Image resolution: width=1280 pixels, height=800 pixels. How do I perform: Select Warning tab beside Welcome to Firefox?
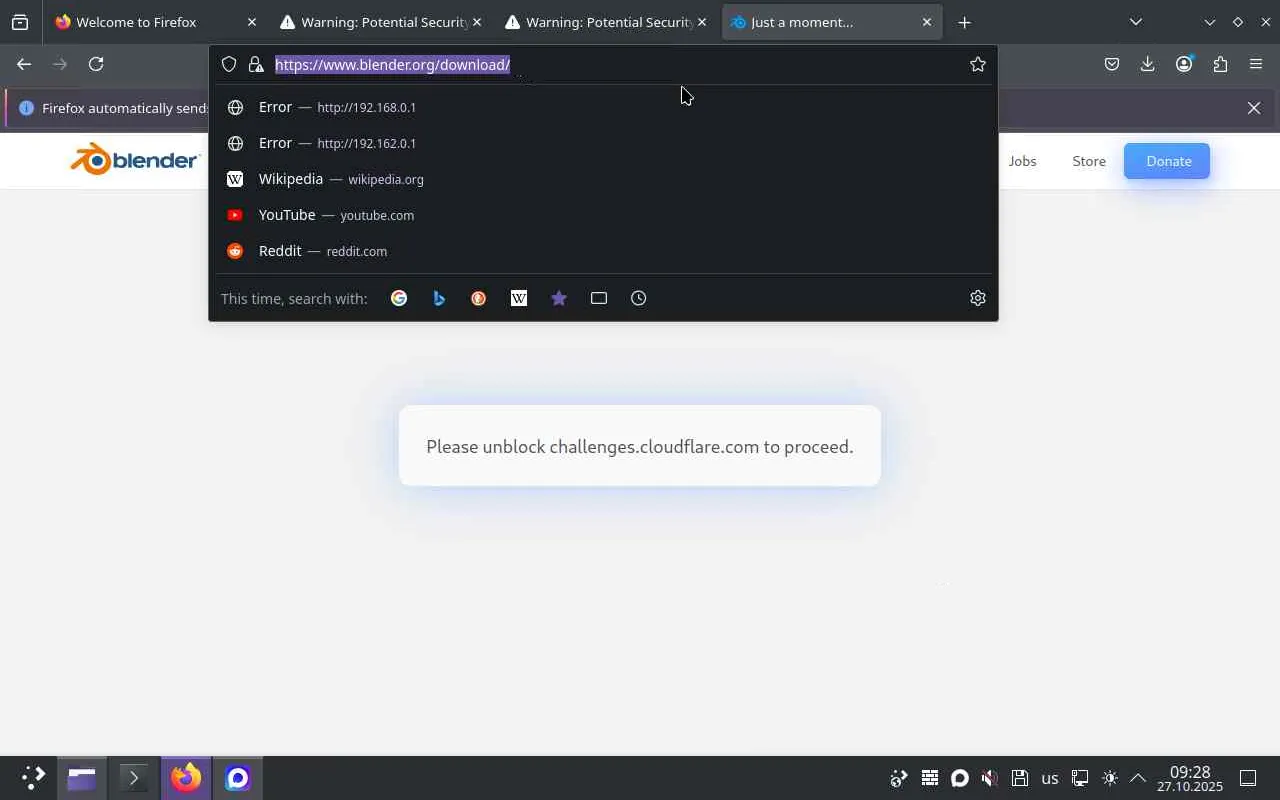382,22
